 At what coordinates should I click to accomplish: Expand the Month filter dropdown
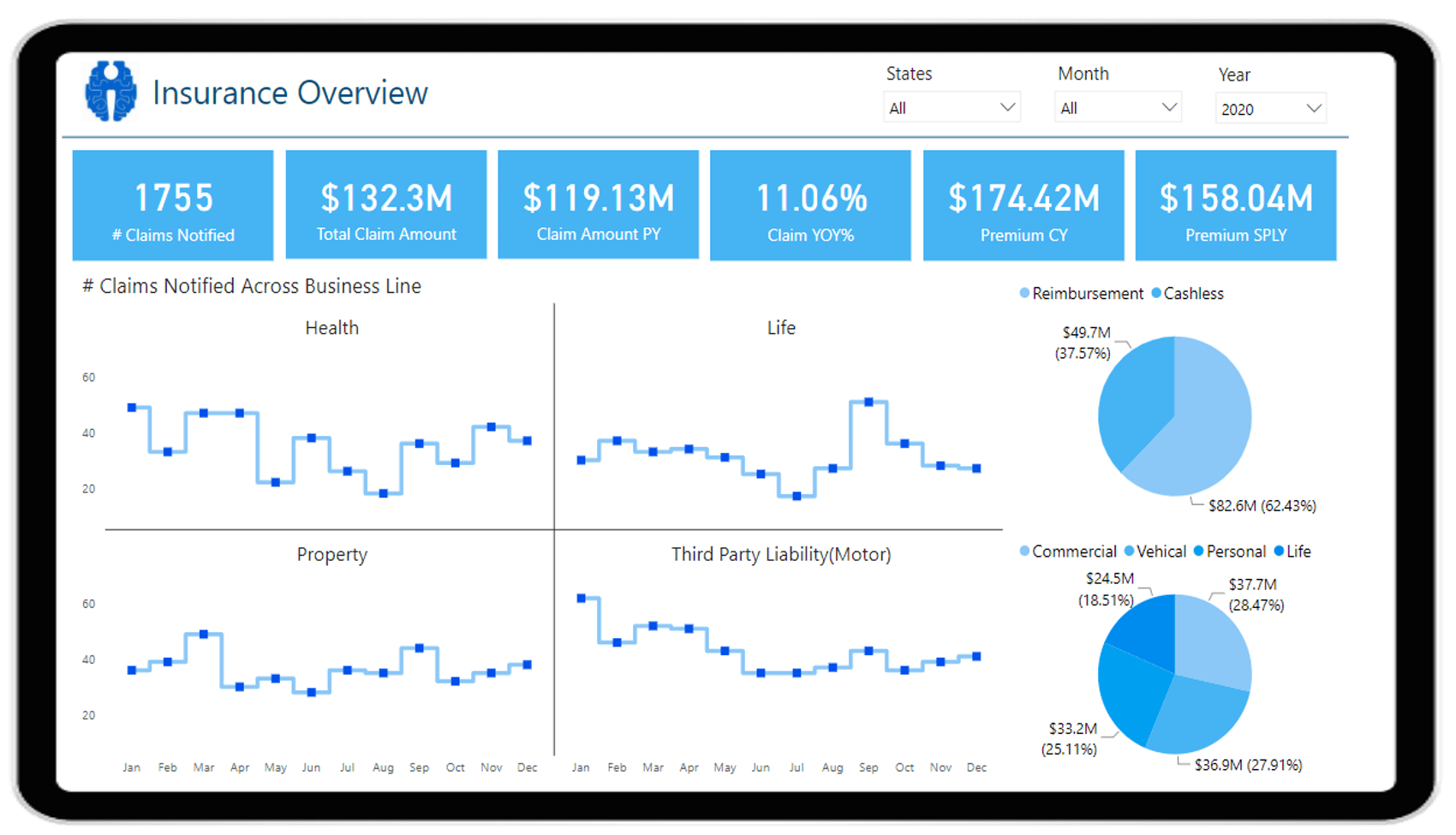(x=1118, y=106)
